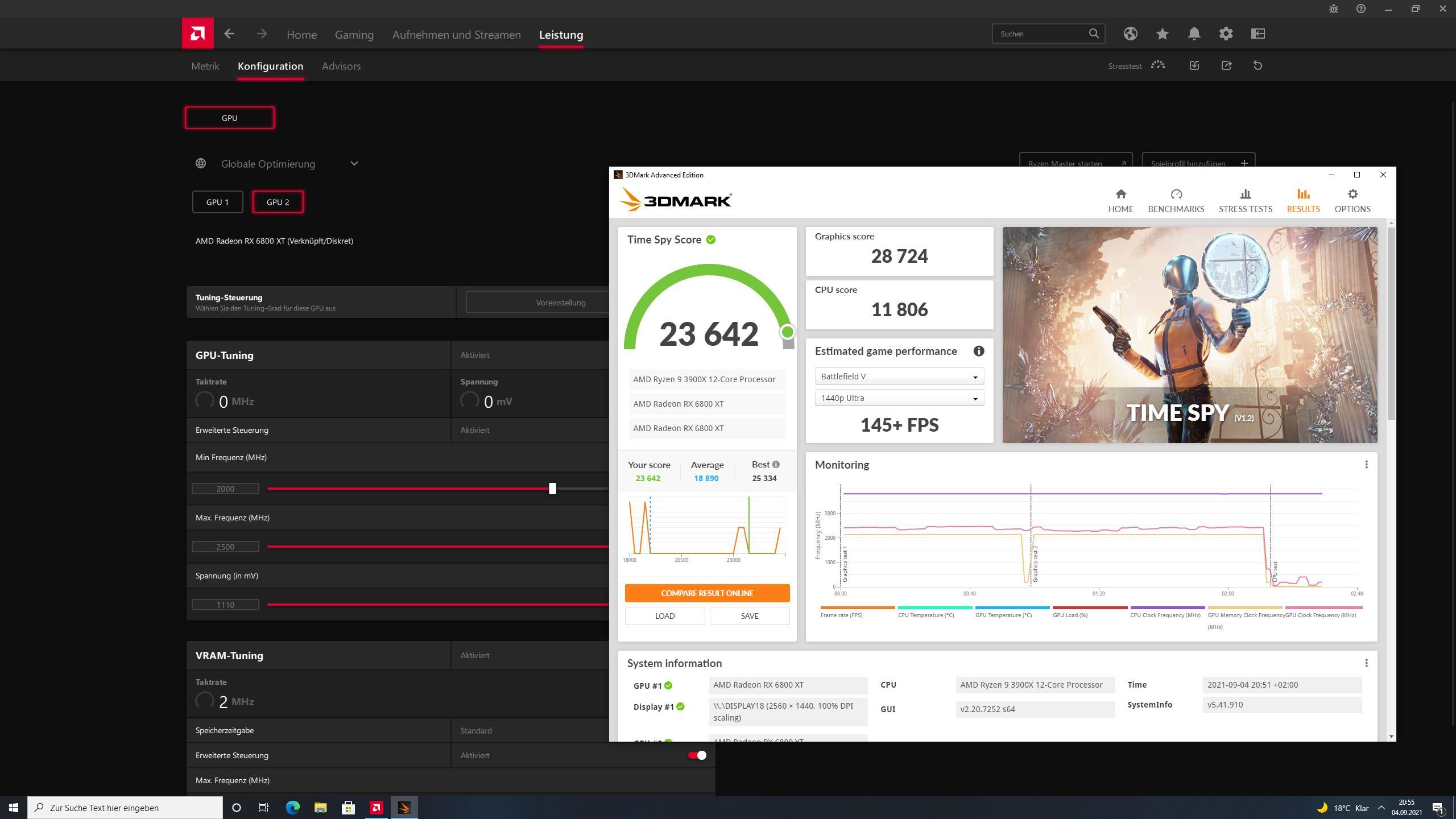Open Microsoft Store from taskbar
1456x819 pixels.
[348, 808]
